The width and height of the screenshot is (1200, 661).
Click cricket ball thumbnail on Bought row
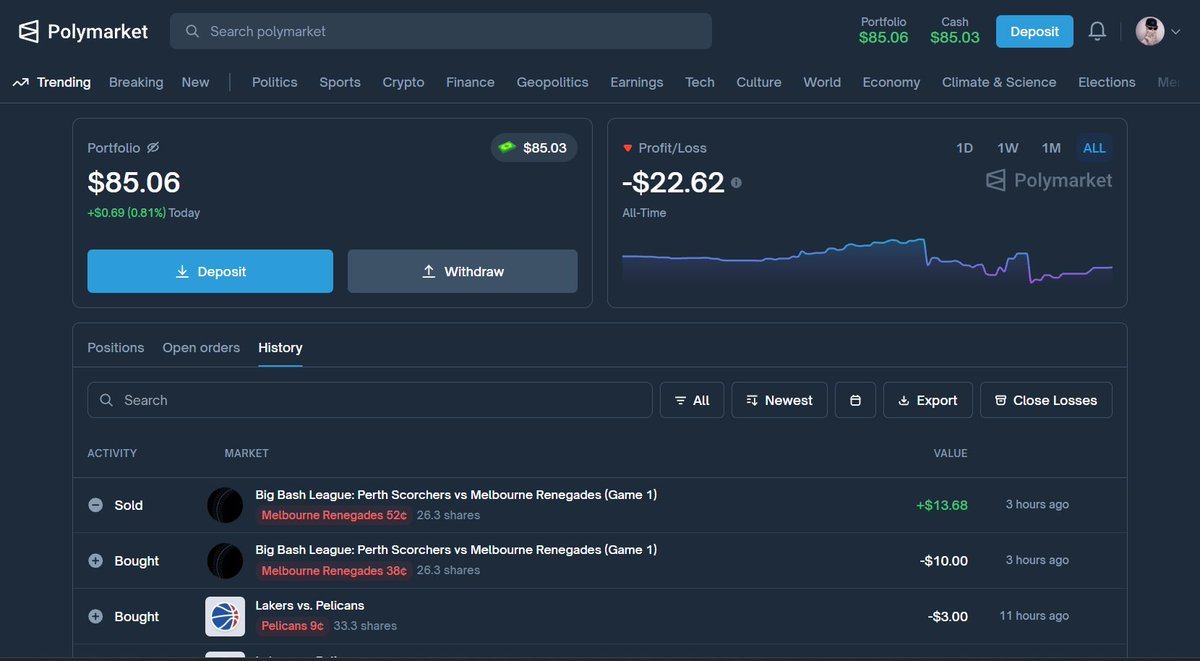(225, 561)
